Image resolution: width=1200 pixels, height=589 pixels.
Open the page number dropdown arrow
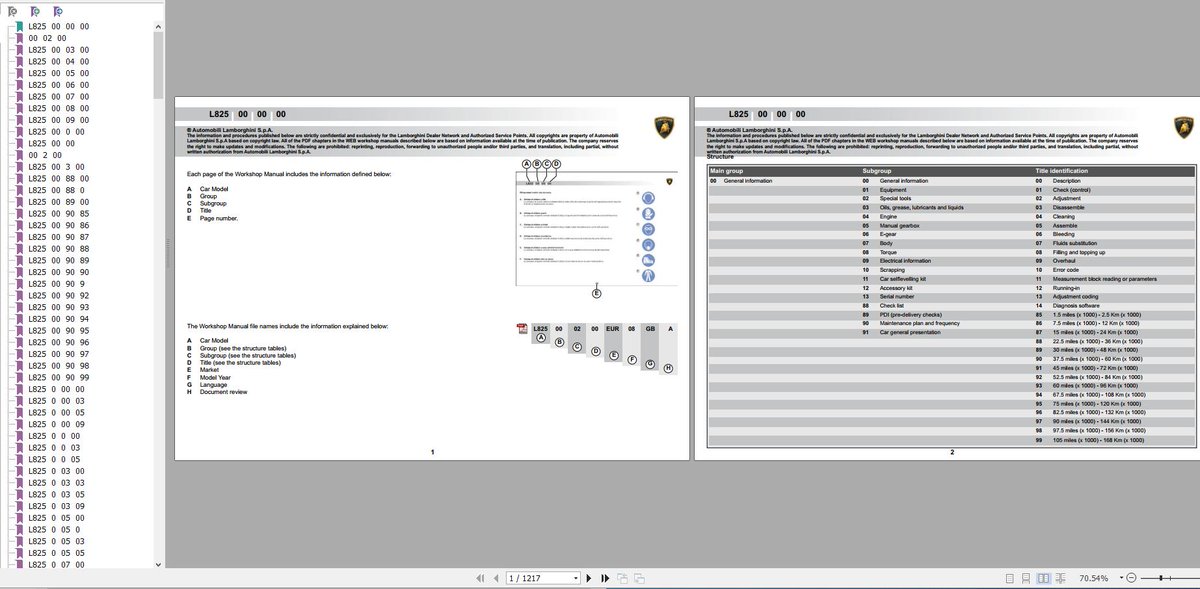point(575,578)
